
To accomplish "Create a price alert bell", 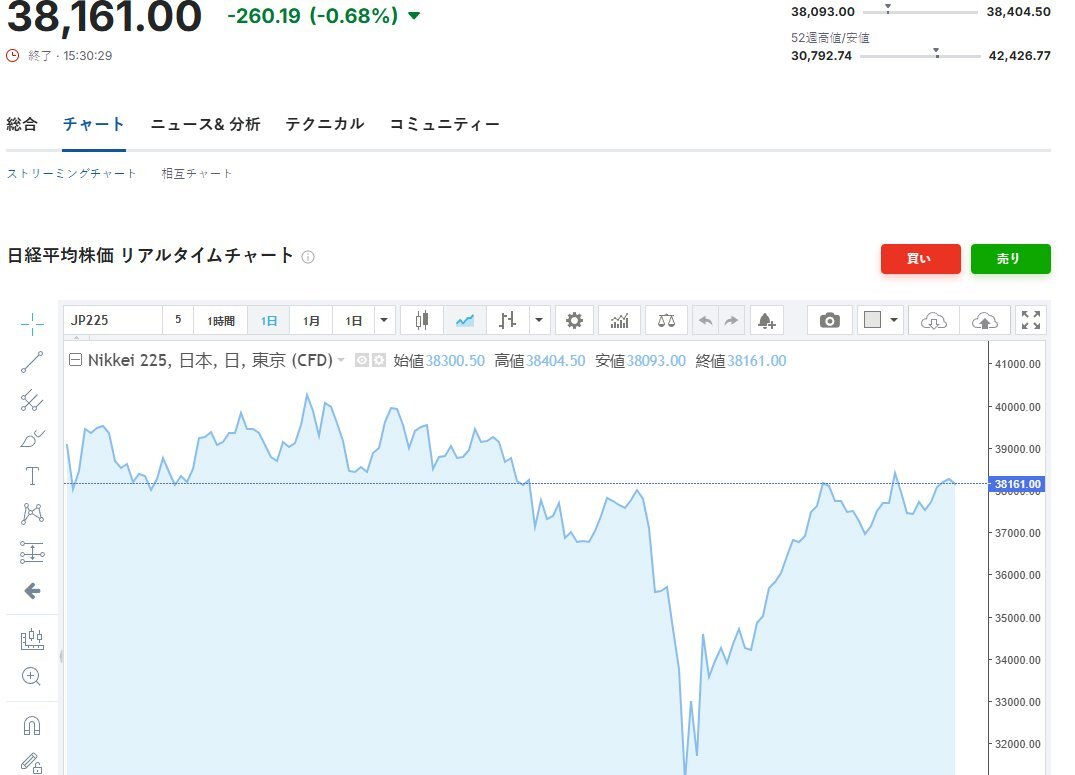I will pos(766,320).
